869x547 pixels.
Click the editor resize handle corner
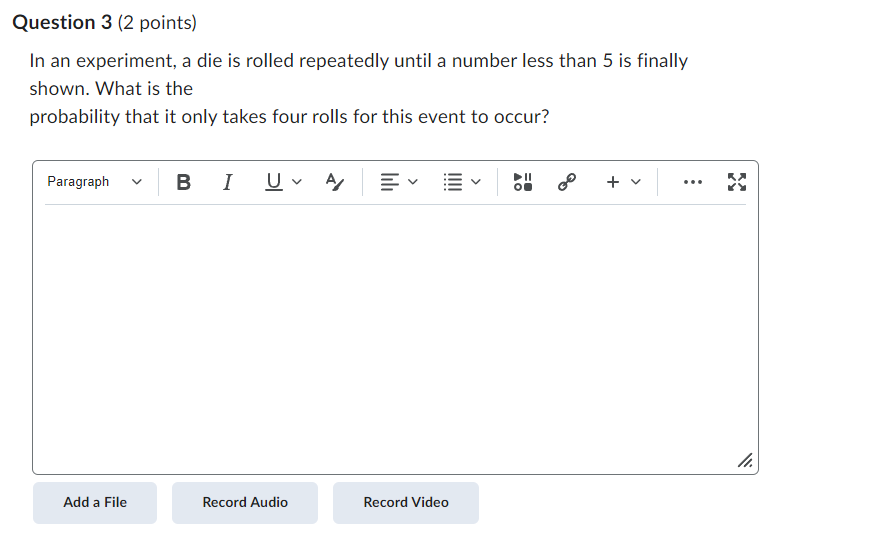tap(745, 461)
